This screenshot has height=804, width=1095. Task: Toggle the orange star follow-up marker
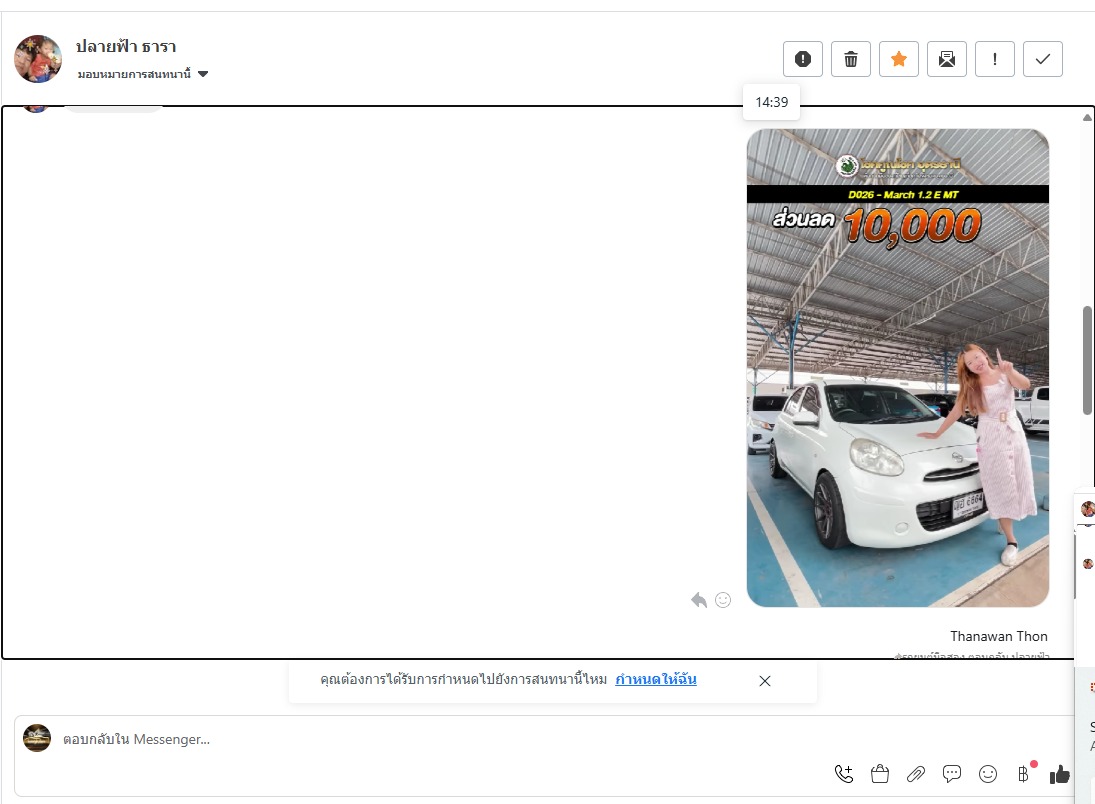click(898, 59)
